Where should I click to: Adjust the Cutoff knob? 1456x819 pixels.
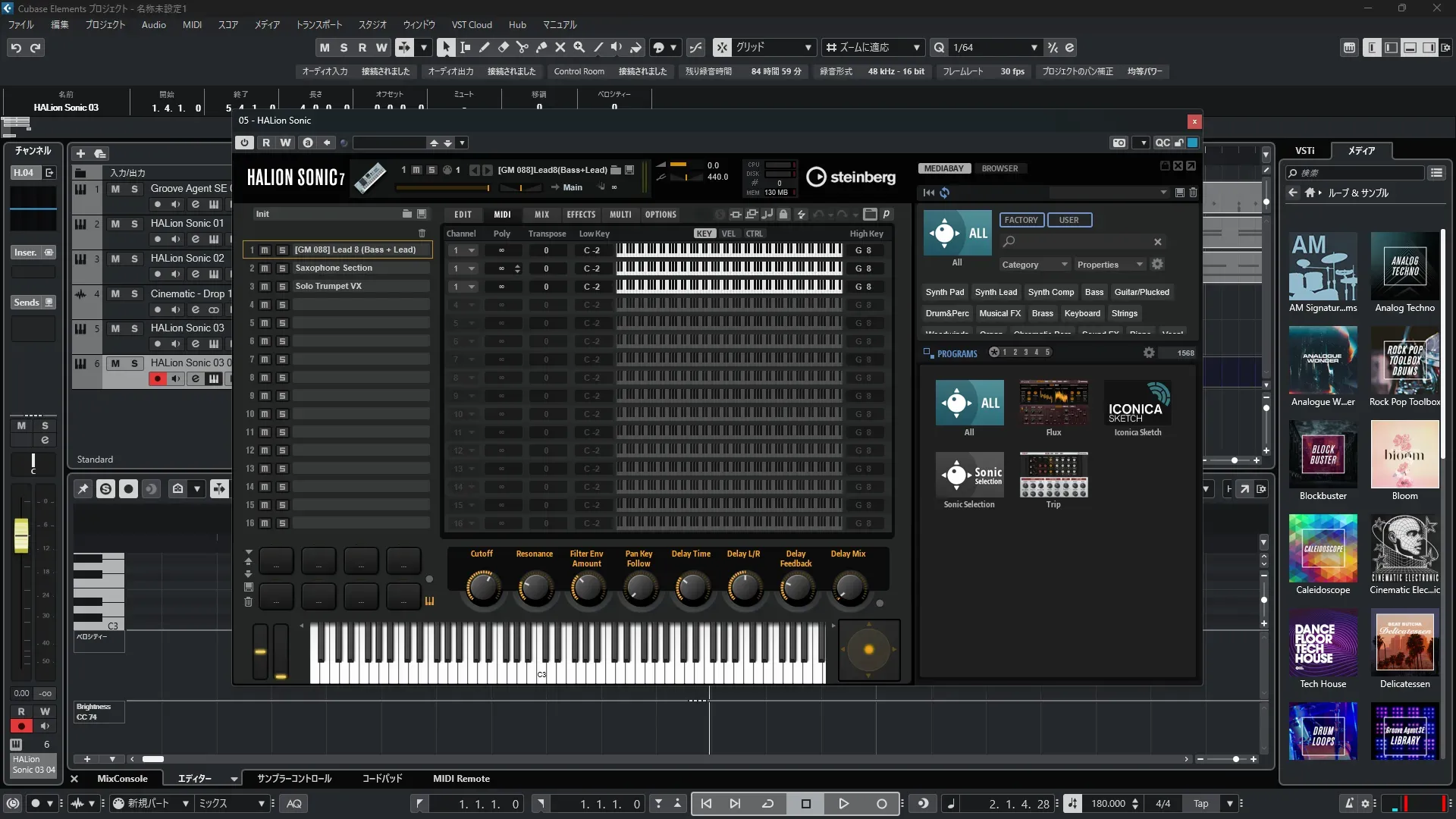(482, 588)
